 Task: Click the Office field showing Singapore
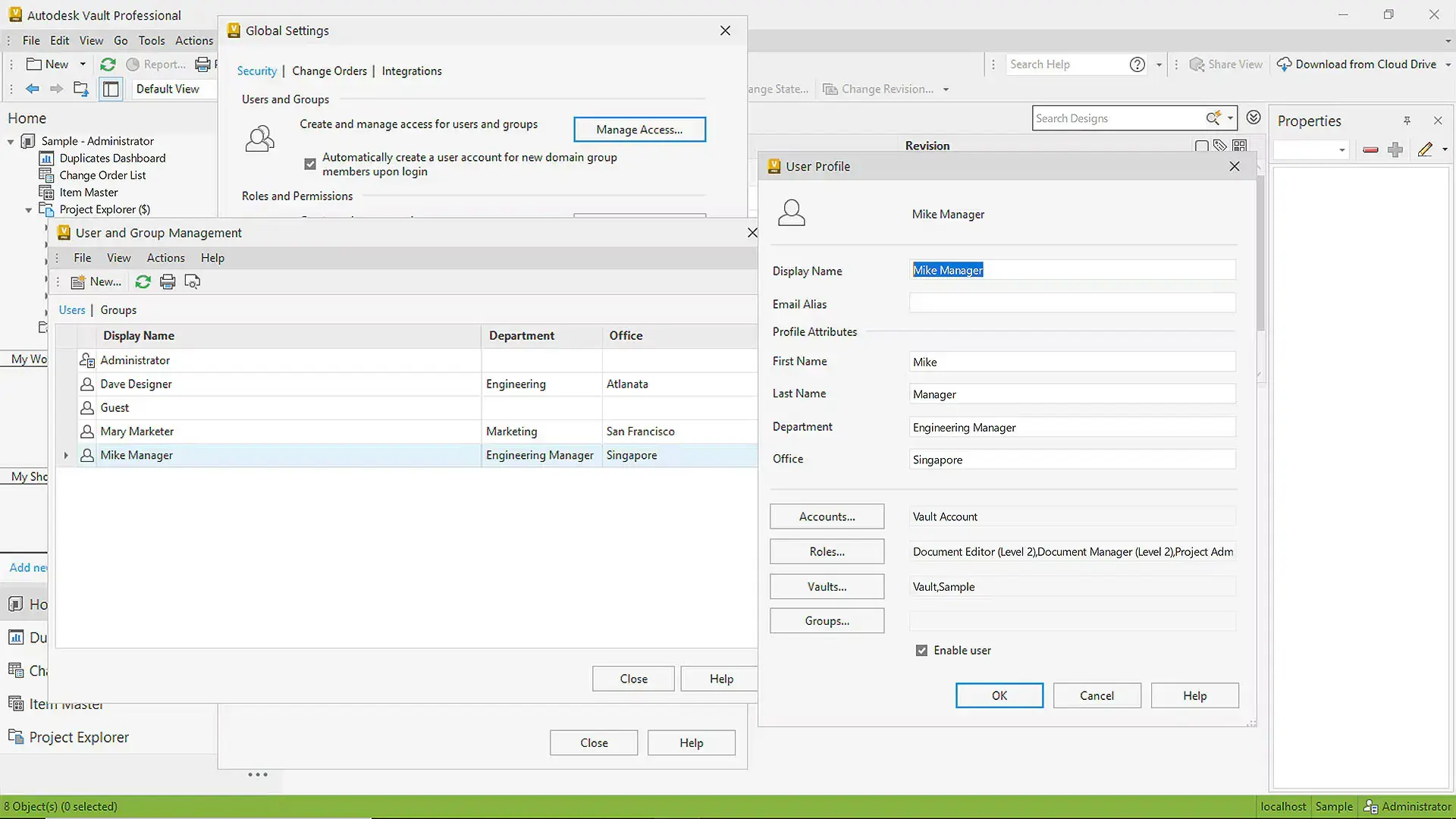[1072, 460]
